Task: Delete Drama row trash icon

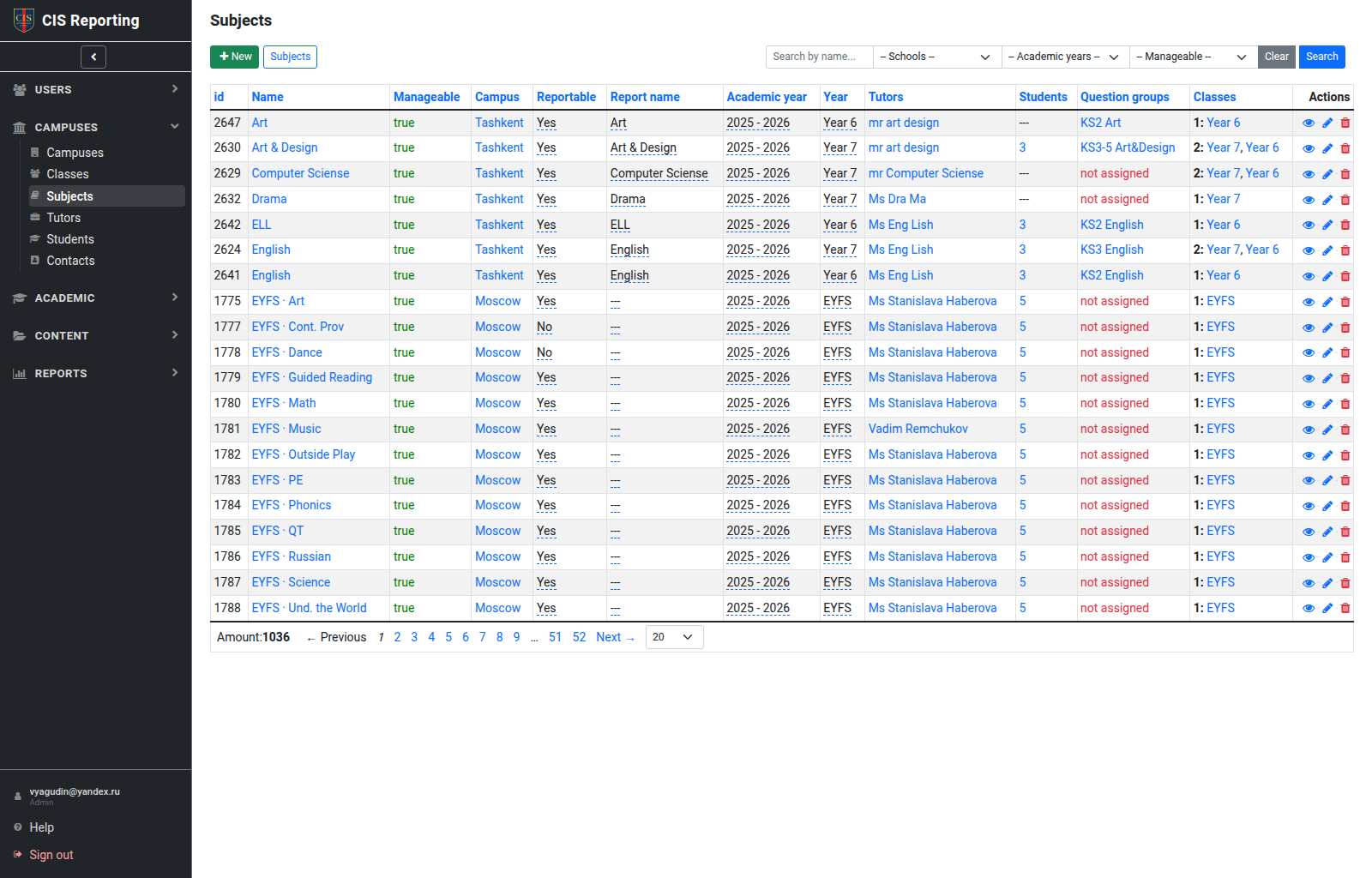Action: (1345, 200)
